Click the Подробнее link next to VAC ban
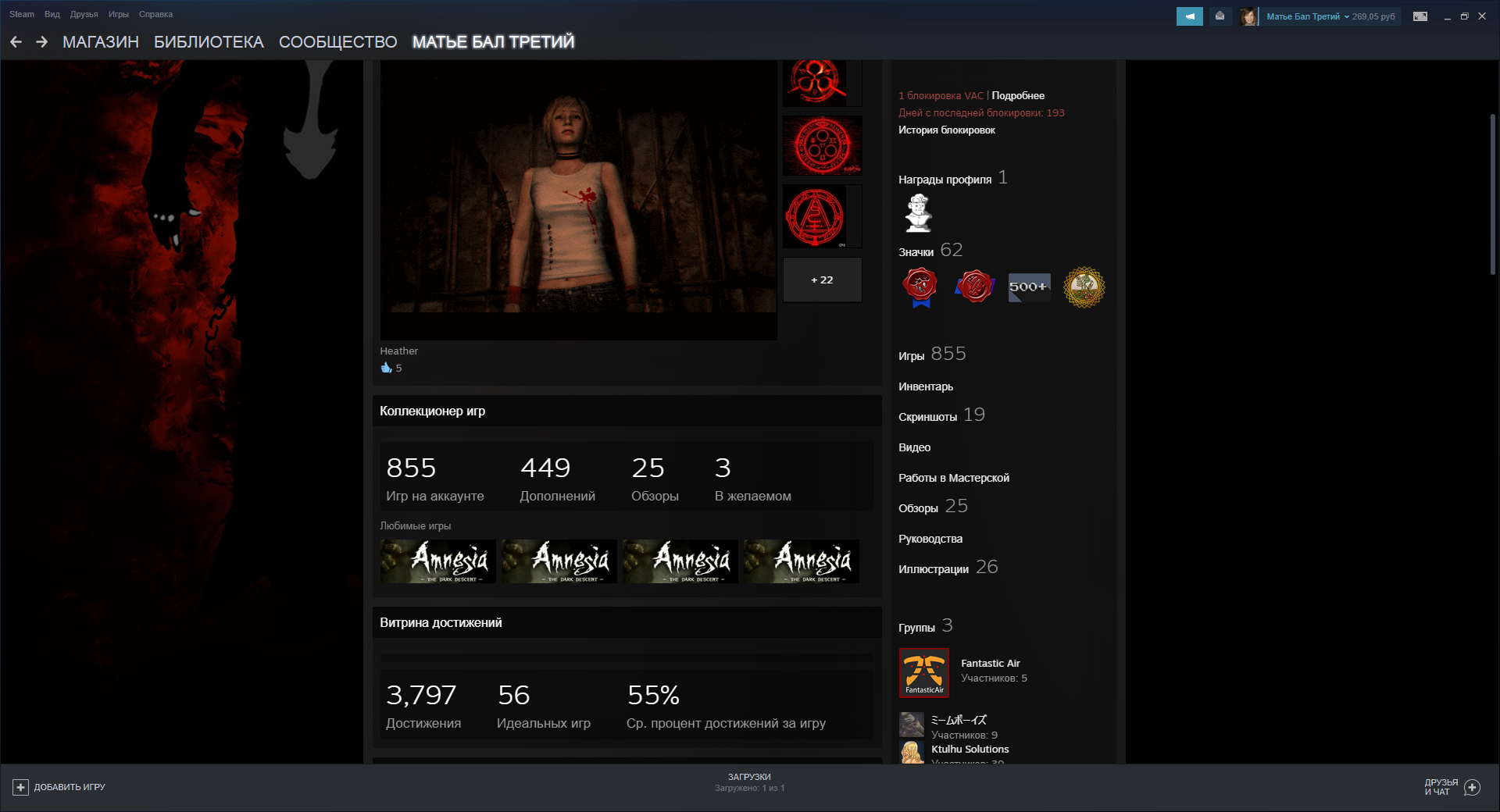Screen dimensions: 1500x812 coord(1018,95)
